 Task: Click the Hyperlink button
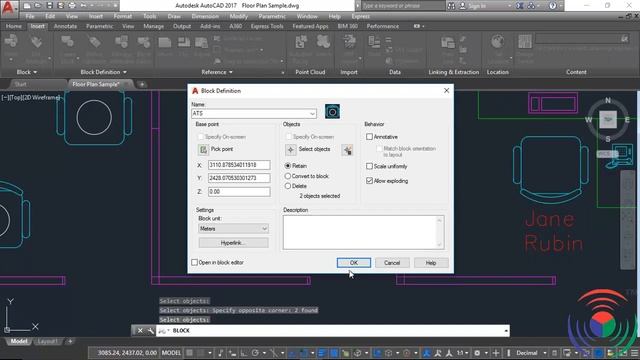233,243
